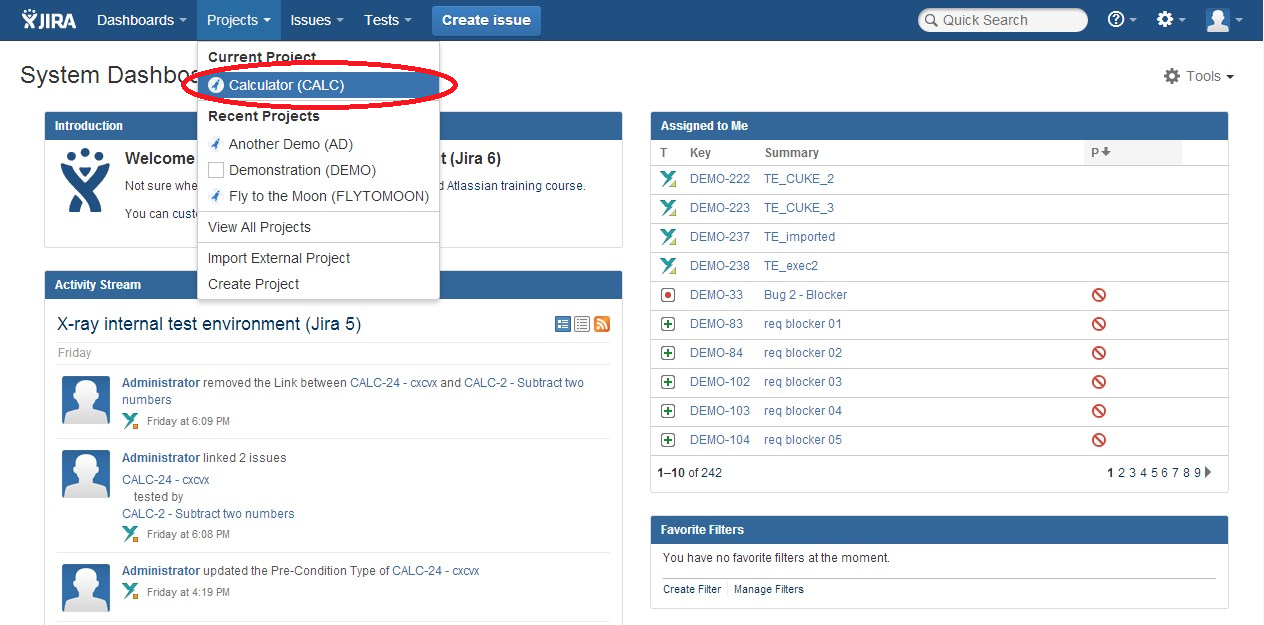
Task: Click the JIRA logo
Action: [49, 20]
